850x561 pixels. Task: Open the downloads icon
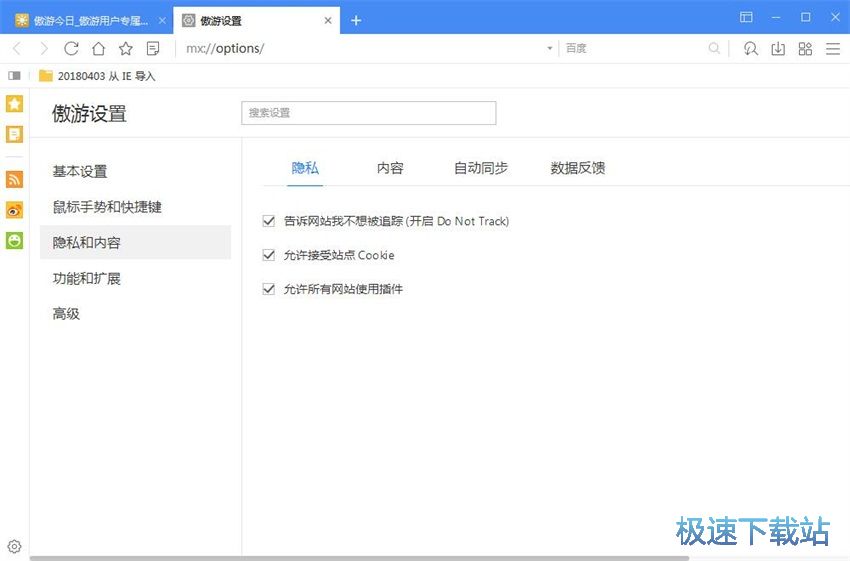(778, 49)
